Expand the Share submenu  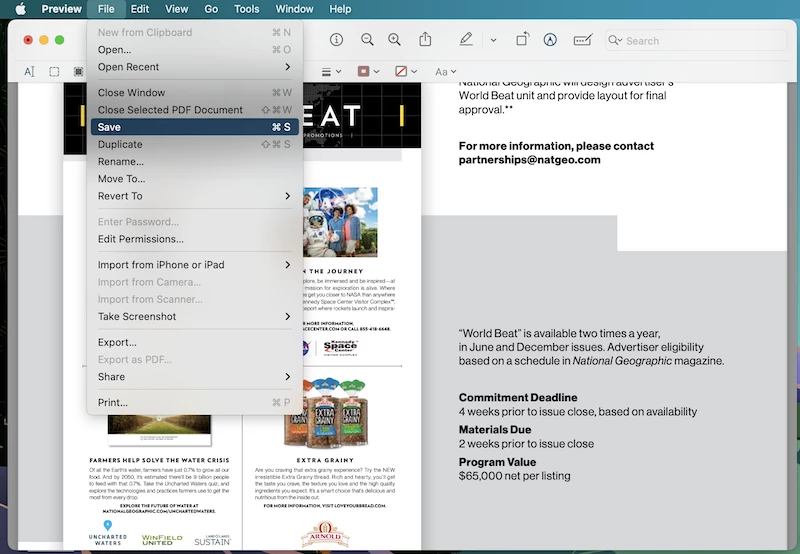click(194, 377)
